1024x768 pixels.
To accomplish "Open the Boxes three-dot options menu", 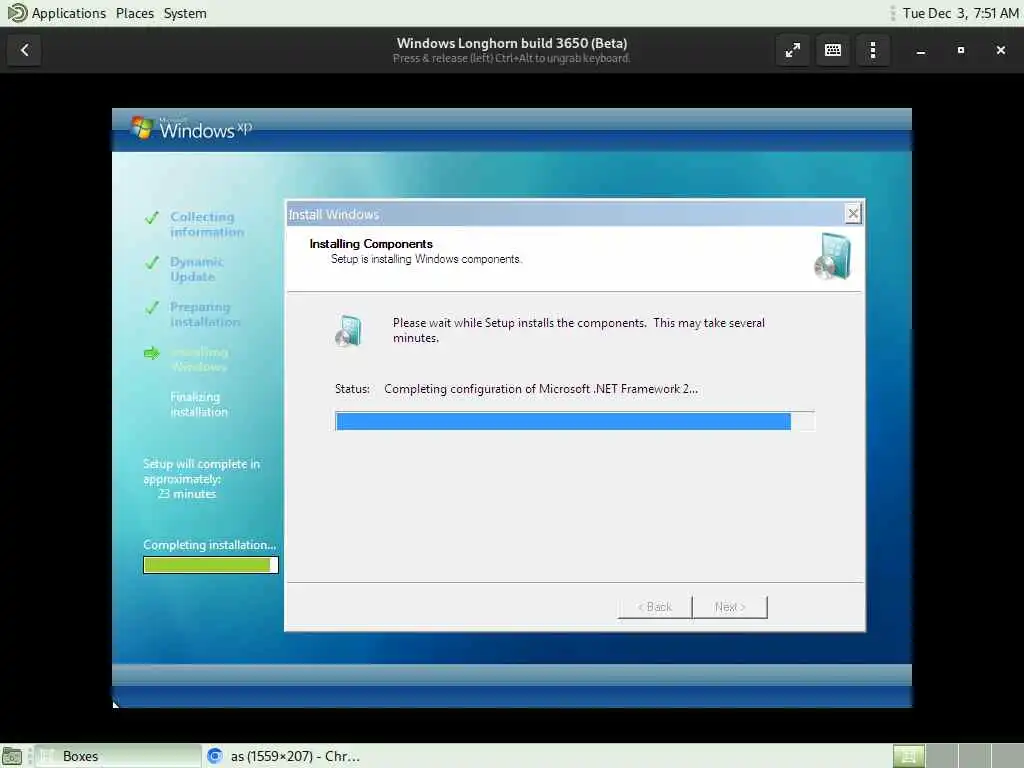I will point(873,50).
